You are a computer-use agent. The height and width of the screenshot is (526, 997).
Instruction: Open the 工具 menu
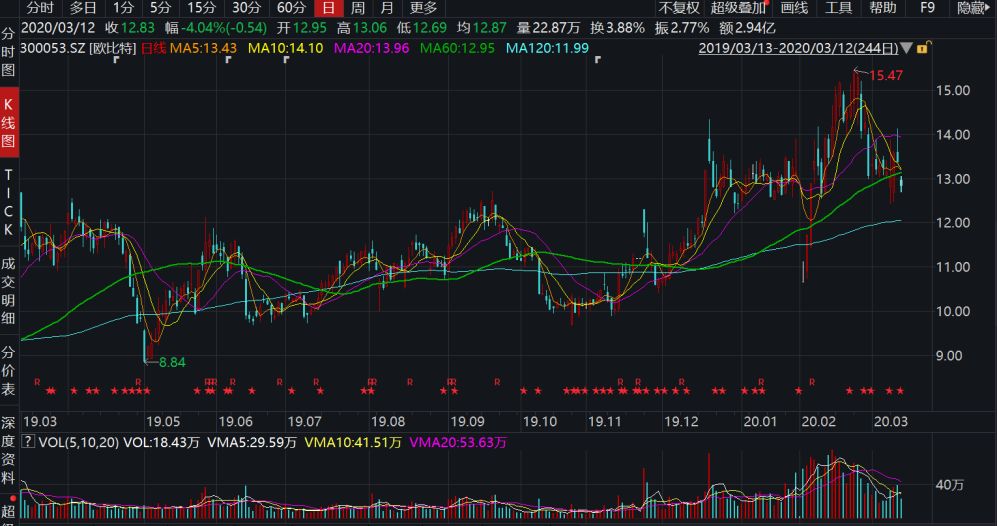tap(838, 8)
